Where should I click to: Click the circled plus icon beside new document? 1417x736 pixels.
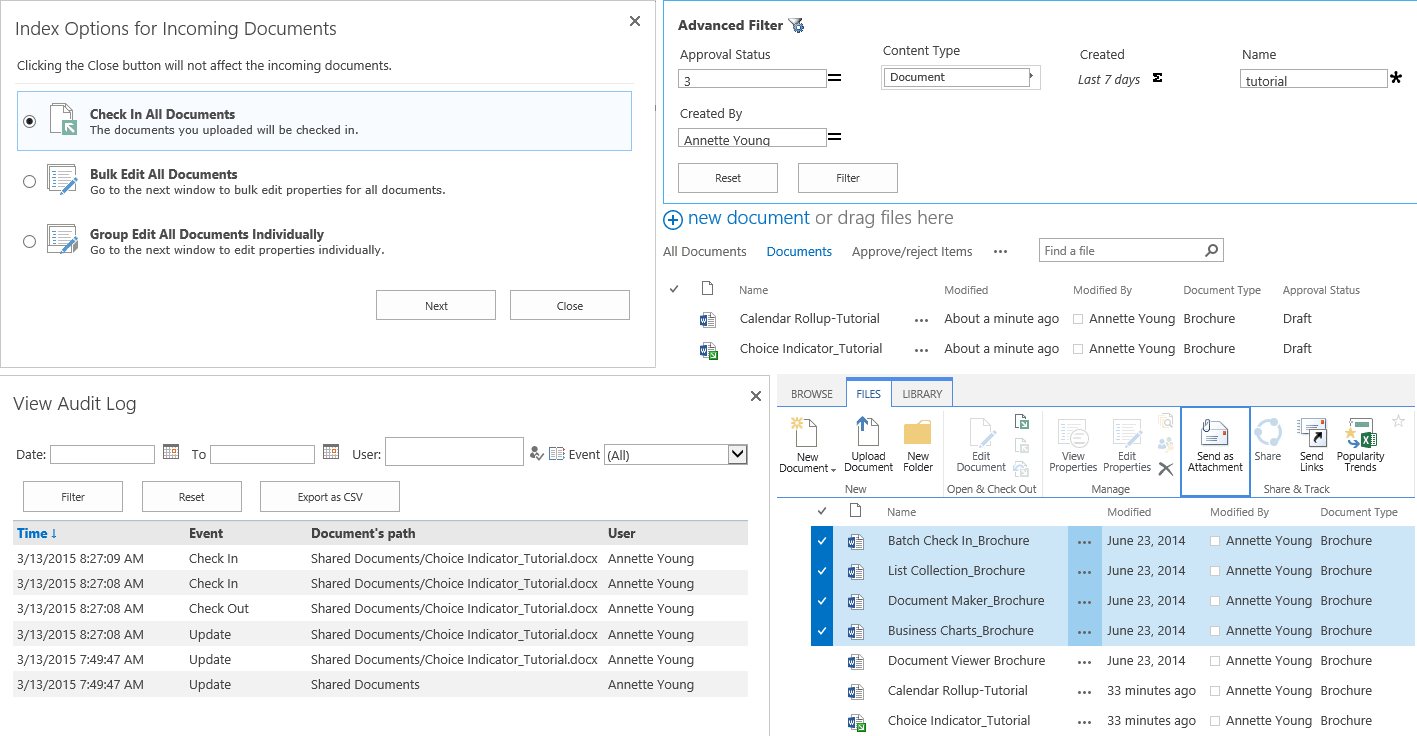[x=673, y=219]
